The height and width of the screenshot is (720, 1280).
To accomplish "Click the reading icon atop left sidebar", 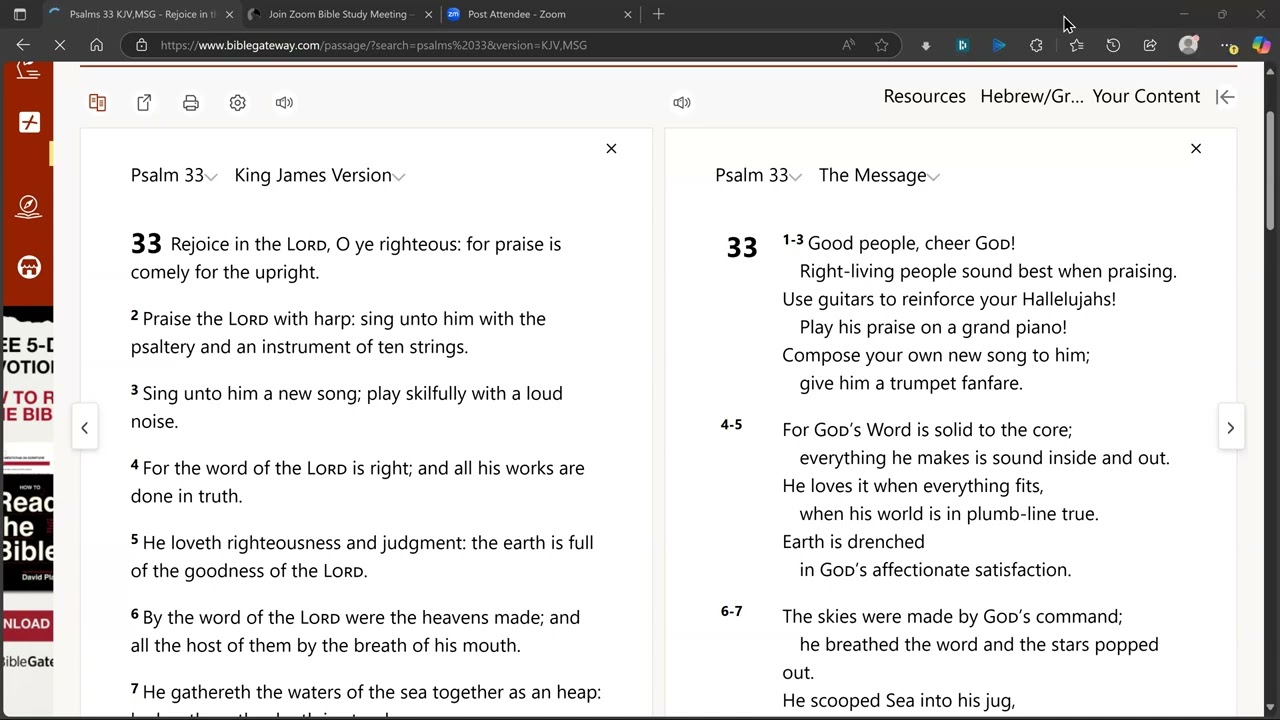I will pos(29,71).
